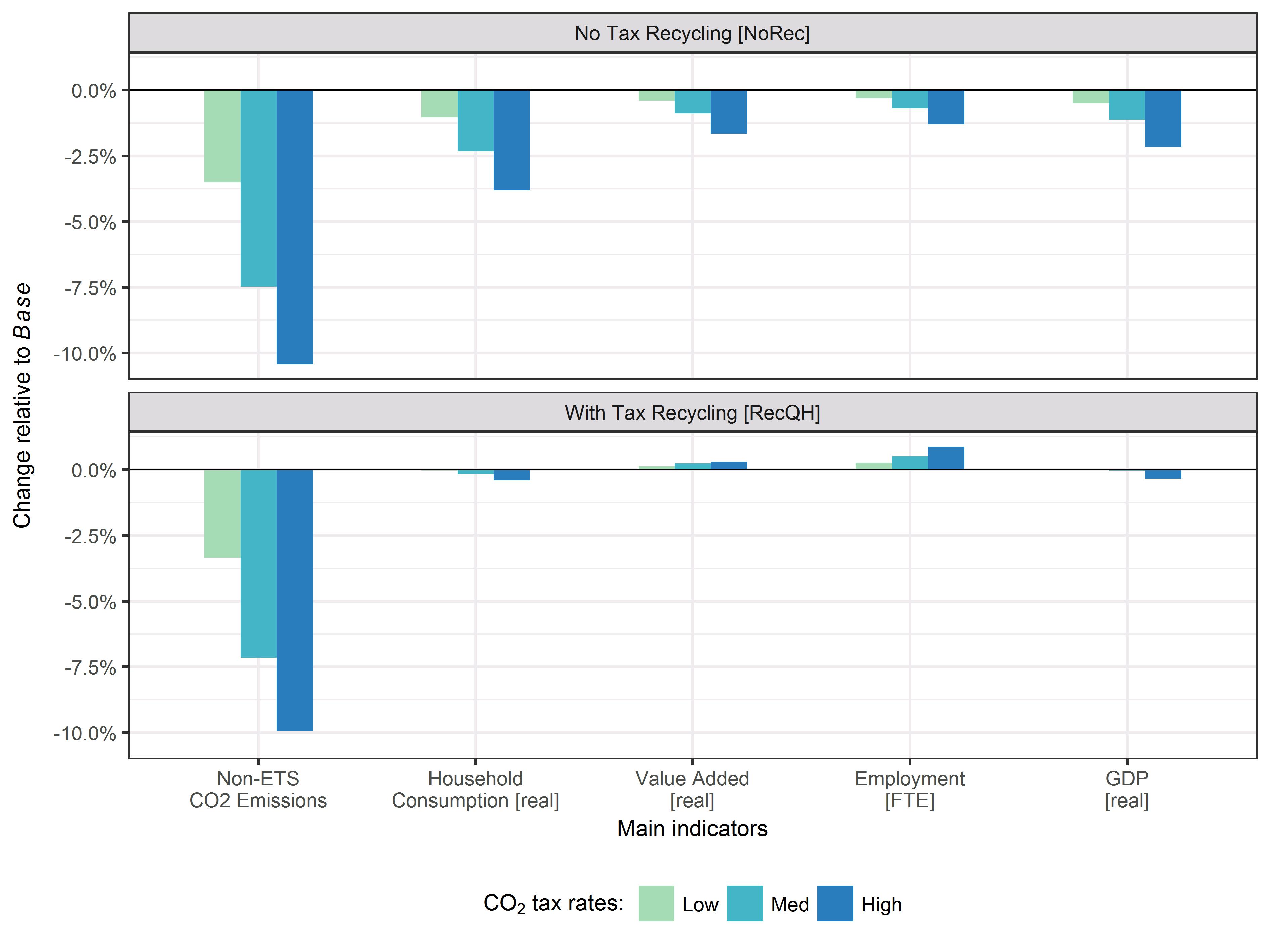Click the High Non-ETS emissions bar in RecQH panel
The height and width of the screenshot is (952, 1270).
(294, 600)
